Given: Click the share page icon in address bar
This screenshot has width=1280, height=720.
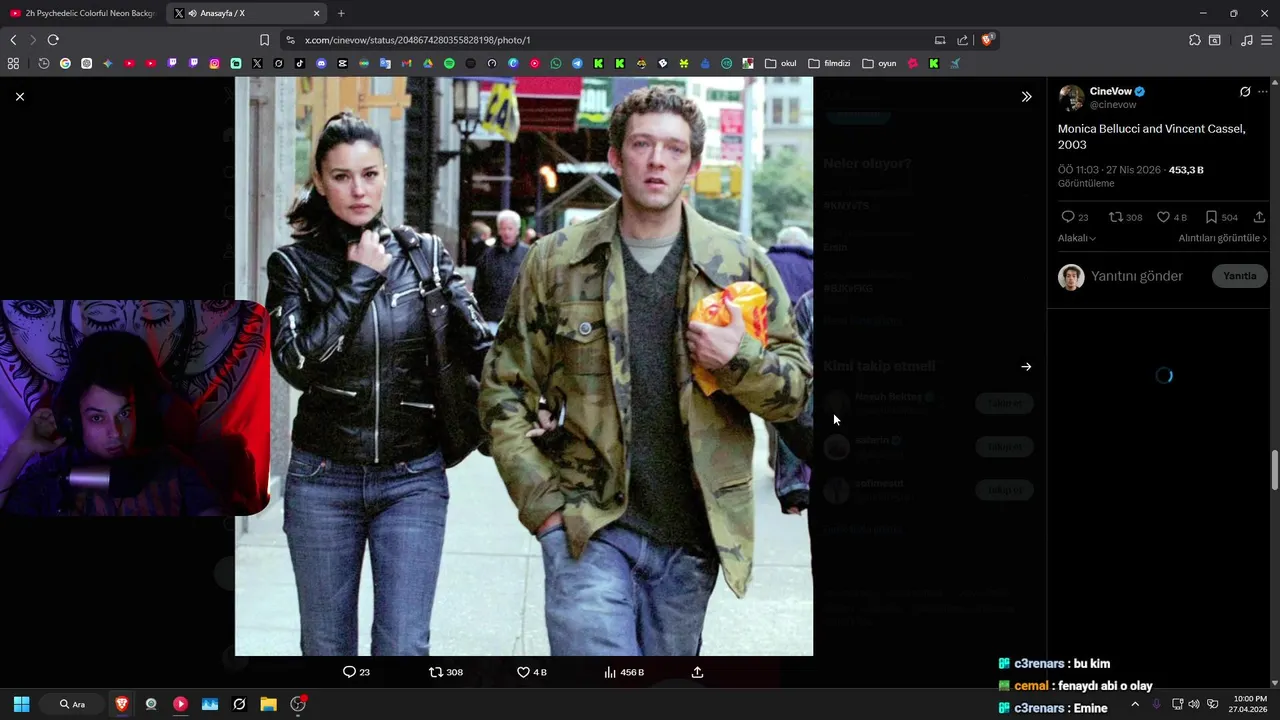Looking at the screenshot, I should [x=962, y=40].
